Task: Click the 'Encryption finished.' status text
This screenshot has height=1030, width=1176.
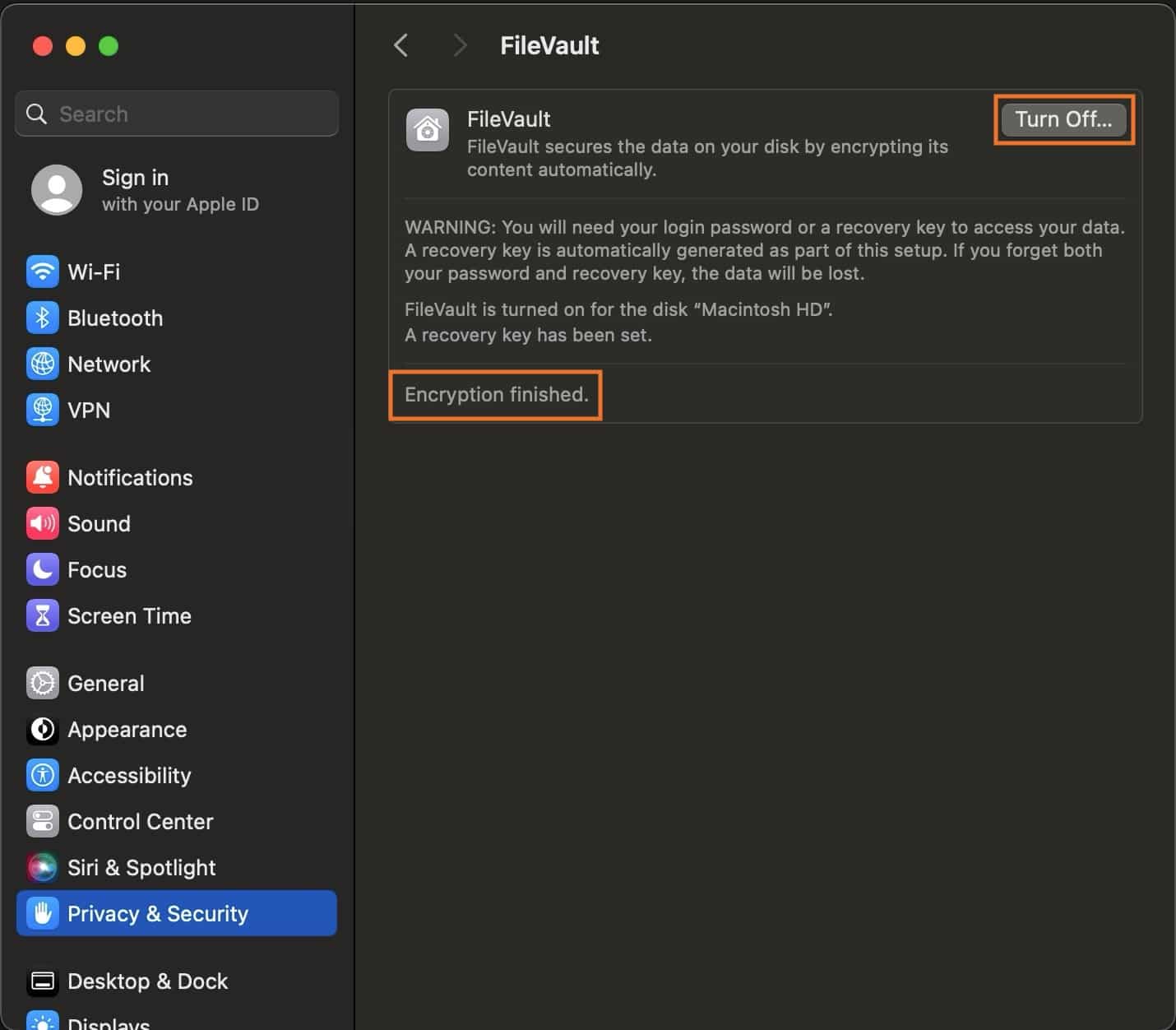Action: [497, 394]
